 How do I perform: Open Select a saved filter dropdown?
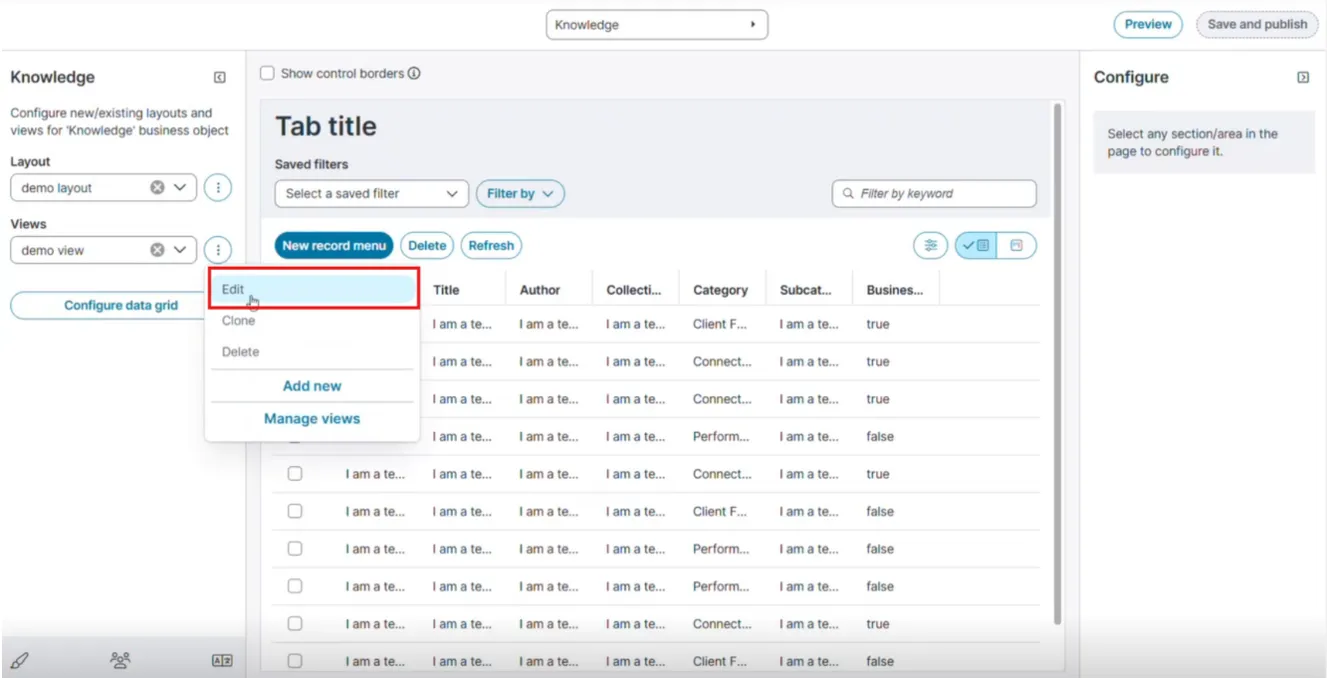(372, 194)
